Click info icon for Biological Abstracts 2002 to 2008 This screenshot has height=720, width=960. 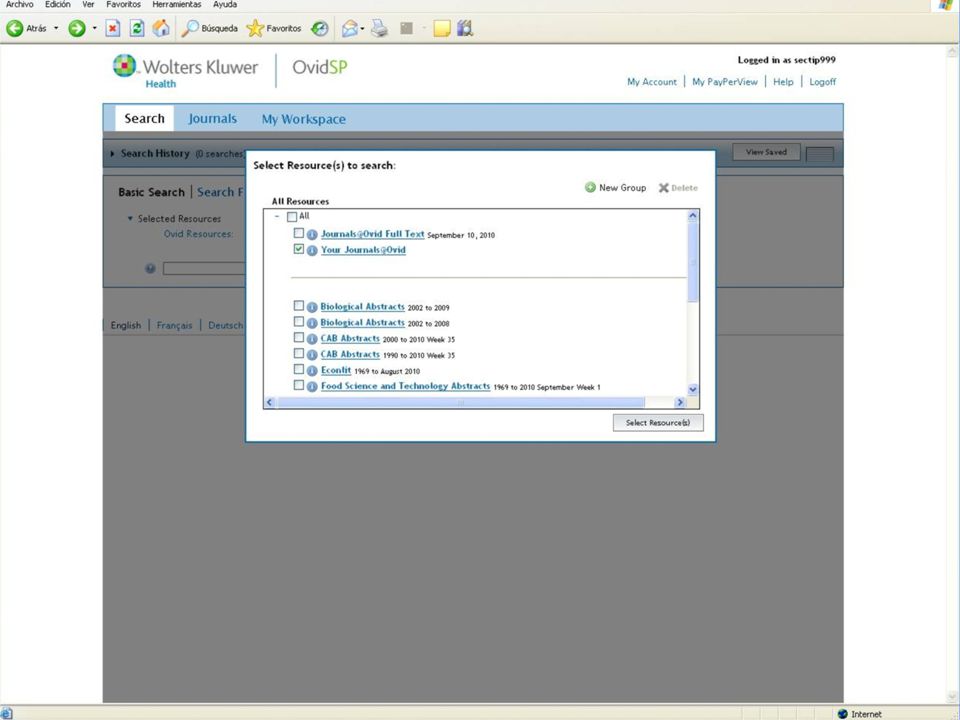312,323
